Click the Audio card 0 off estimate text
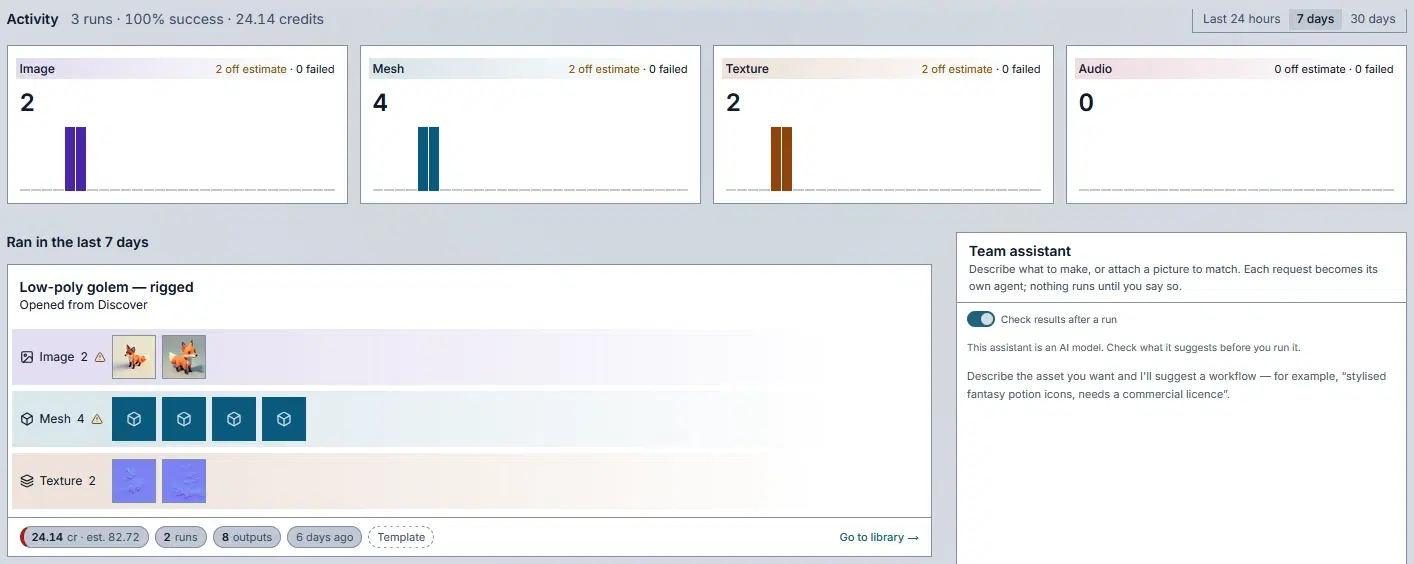 [x=1310, y=69]
